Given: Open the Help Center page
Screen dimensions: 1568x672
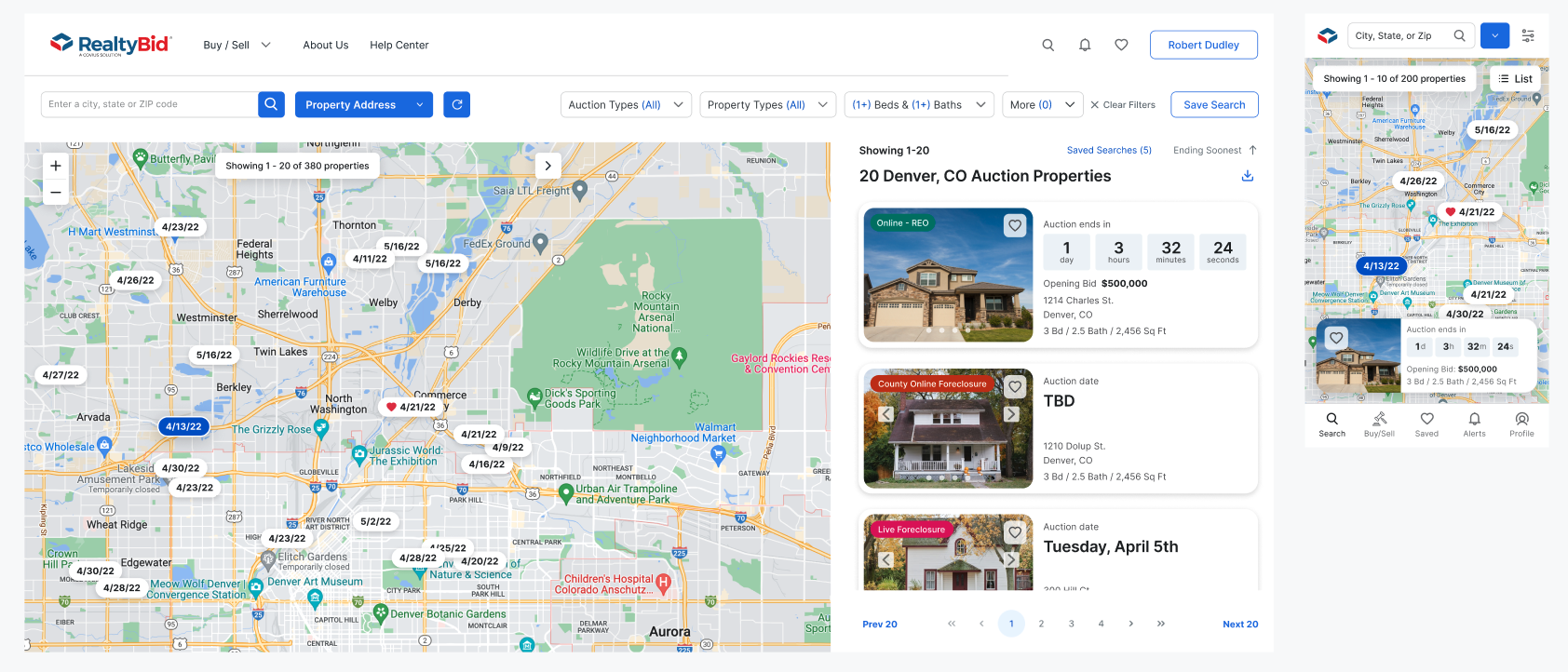Looking at the screenshot, I should (399, 45).
